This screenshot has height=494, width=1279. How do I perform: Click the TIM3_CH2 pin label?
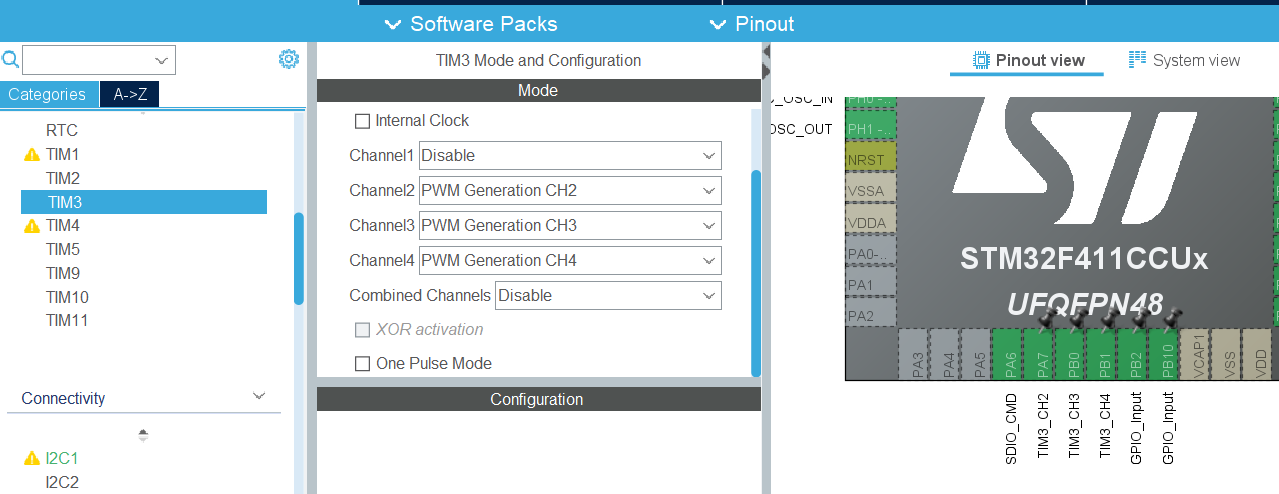(1043, 426)
